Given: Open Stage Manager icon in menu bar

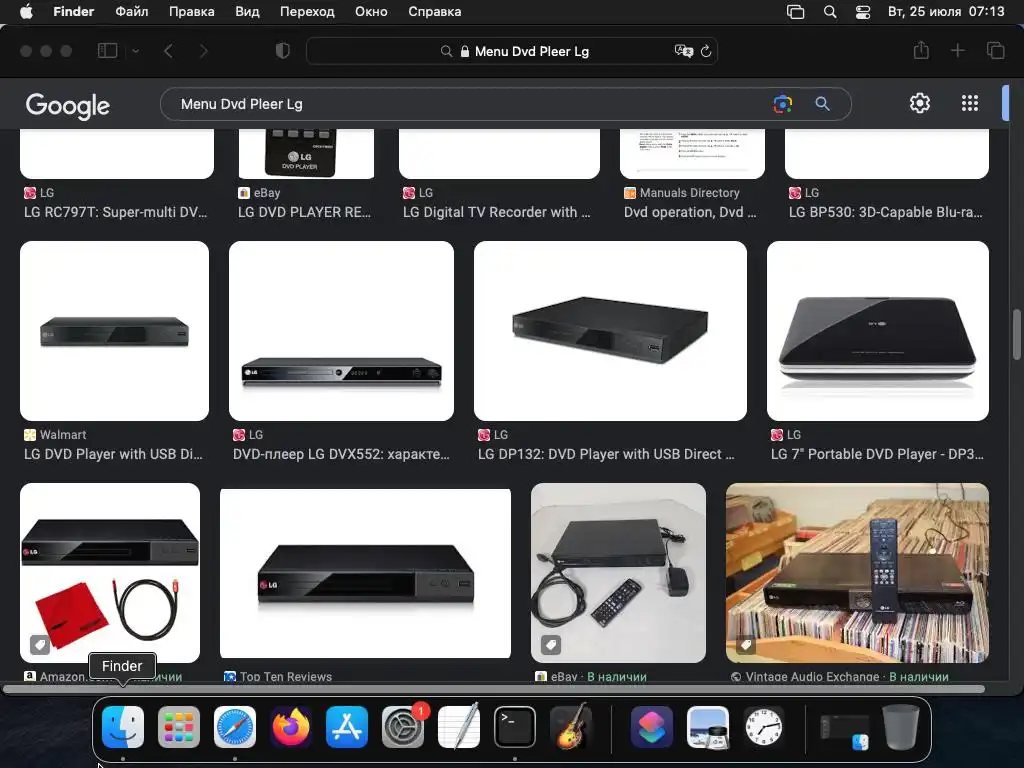Looking at the screenshot, I should (795, 12).
